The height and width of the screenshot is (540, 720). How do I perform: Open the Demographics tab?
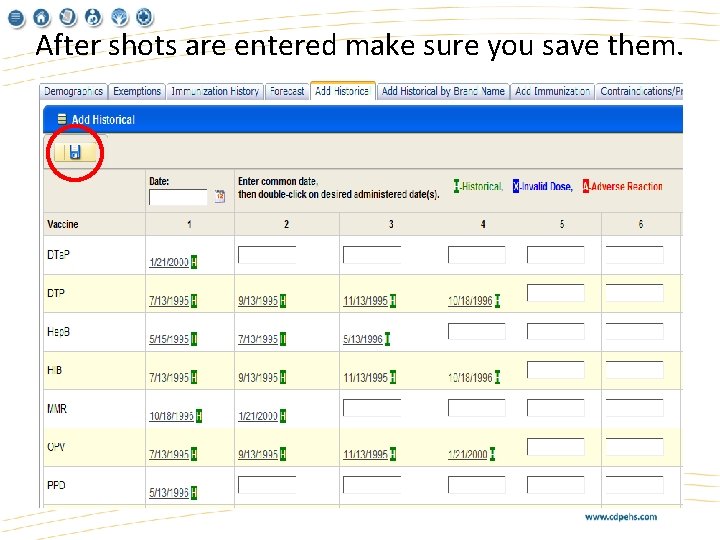73,91
